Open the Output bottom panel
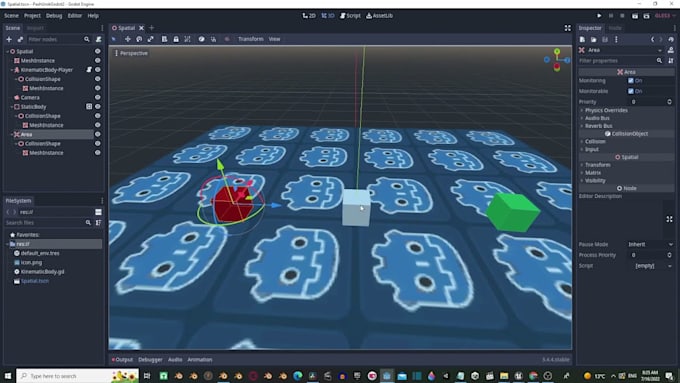 click(x=122, y=360)
